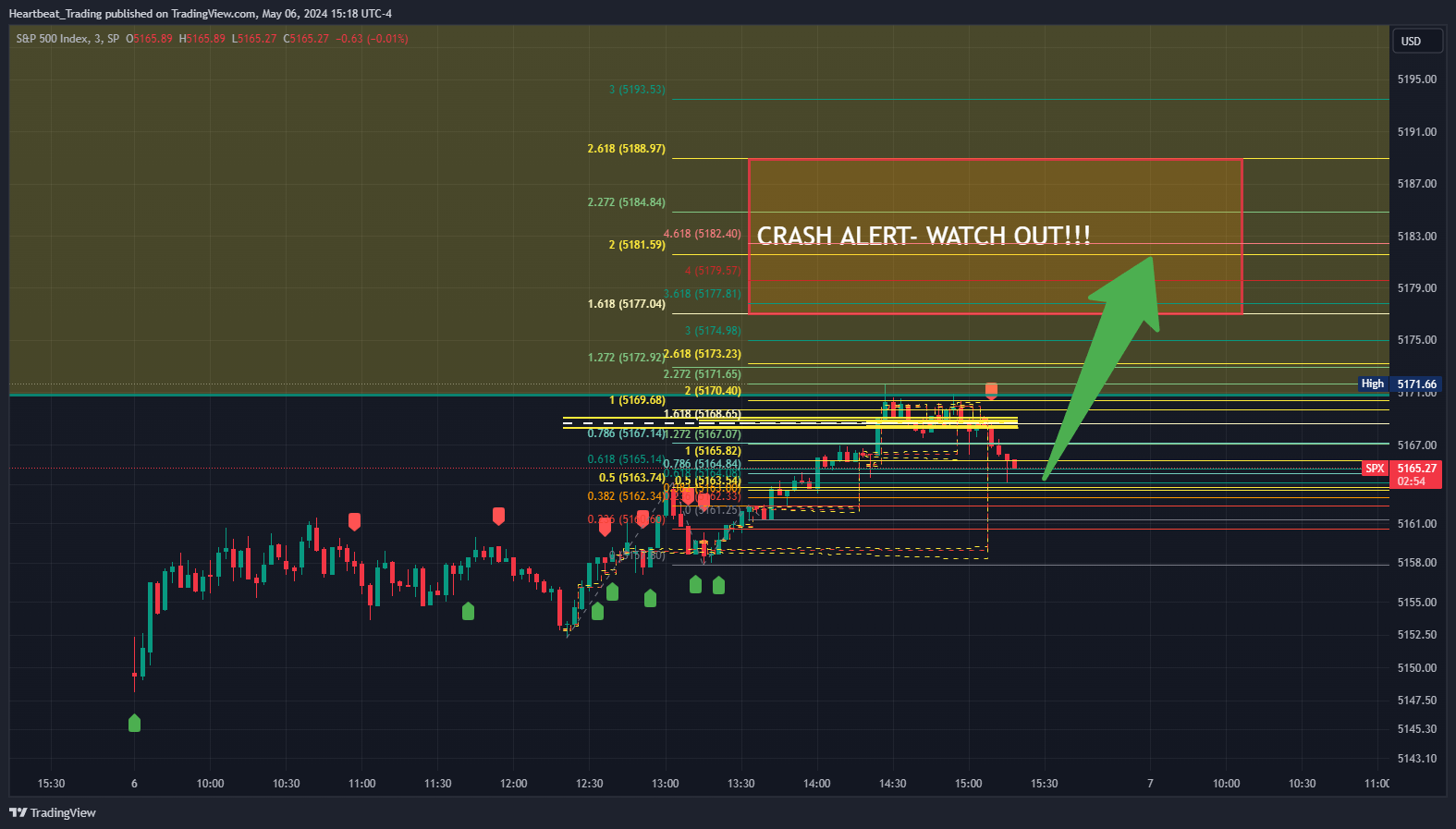This screenshot has height=829, width=1456.
Task: Click the green signal marker below the 11:45 candle
Action: (468, 610)
